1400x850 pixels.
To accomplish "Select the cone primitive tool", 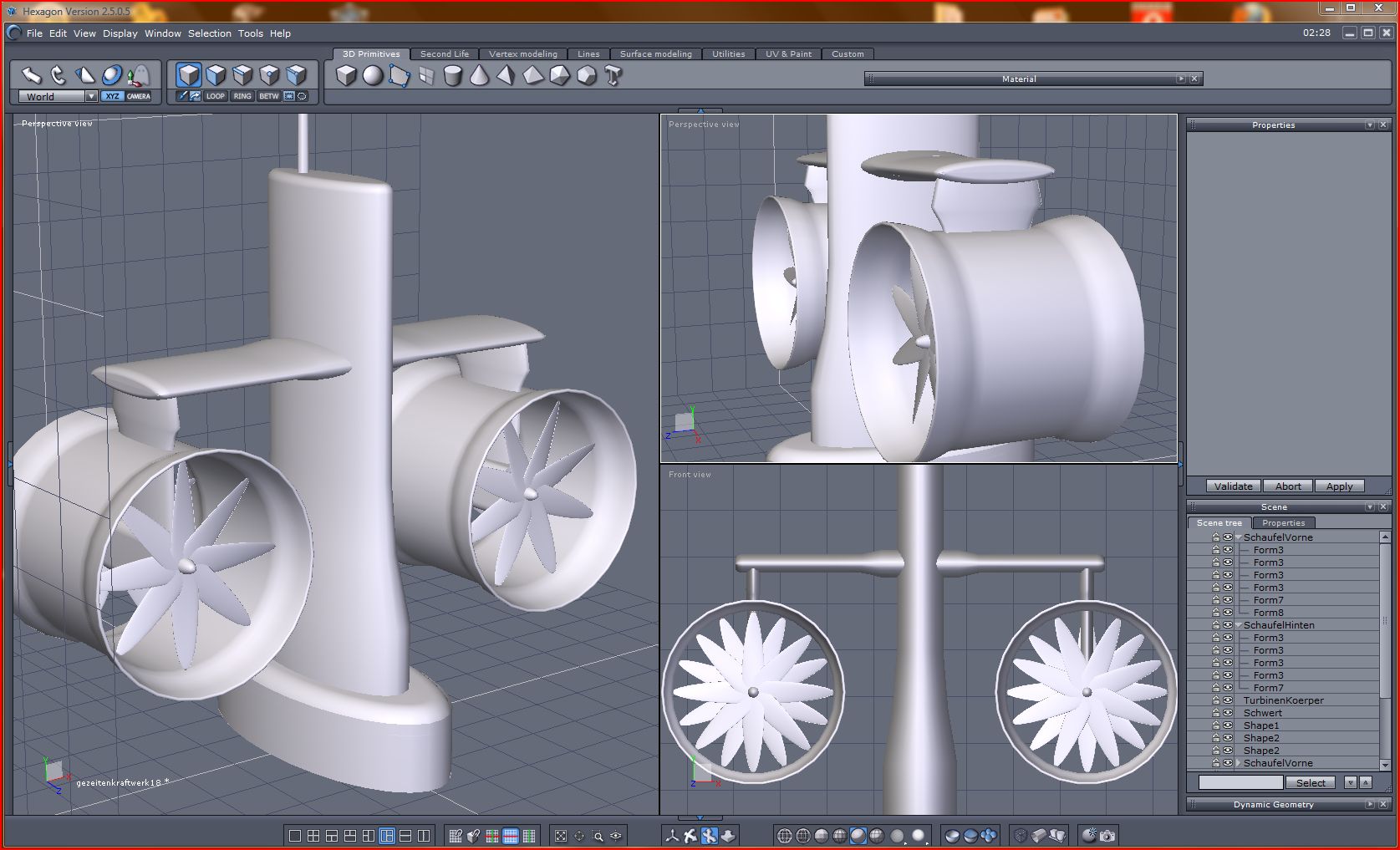I will [x=479, y=76].
